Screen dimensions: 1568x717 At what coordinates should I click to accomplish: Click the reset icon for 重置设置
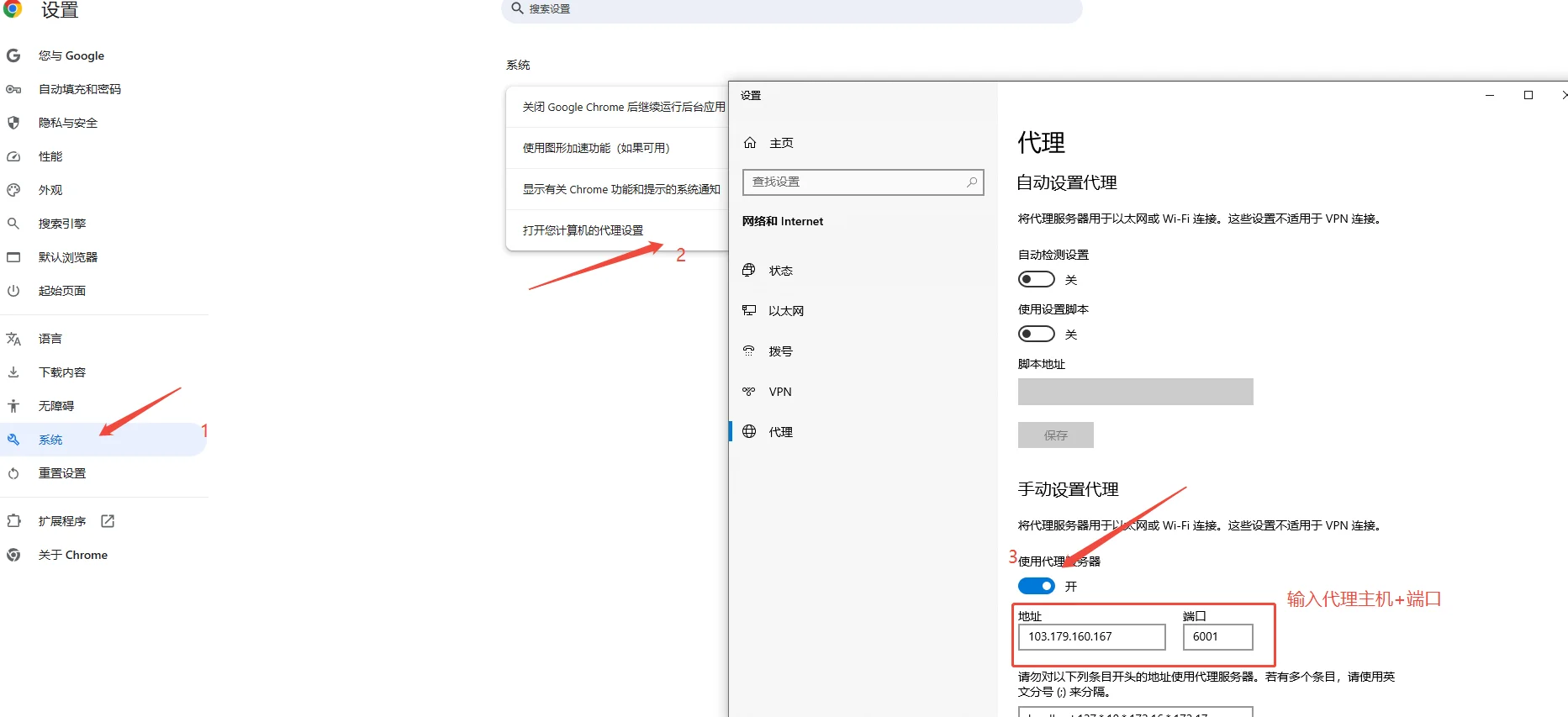pos(13,473)
